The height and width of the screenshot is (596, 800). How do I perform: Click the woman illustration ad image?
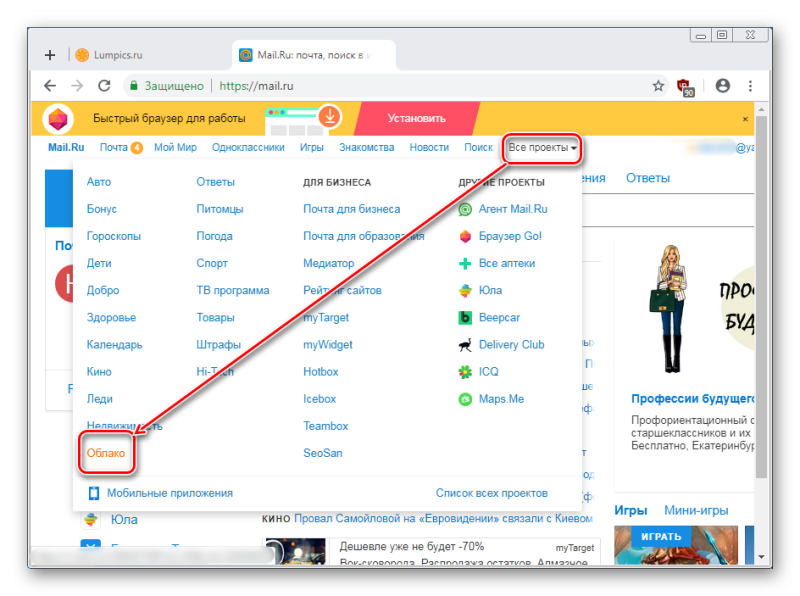[668, 309]
